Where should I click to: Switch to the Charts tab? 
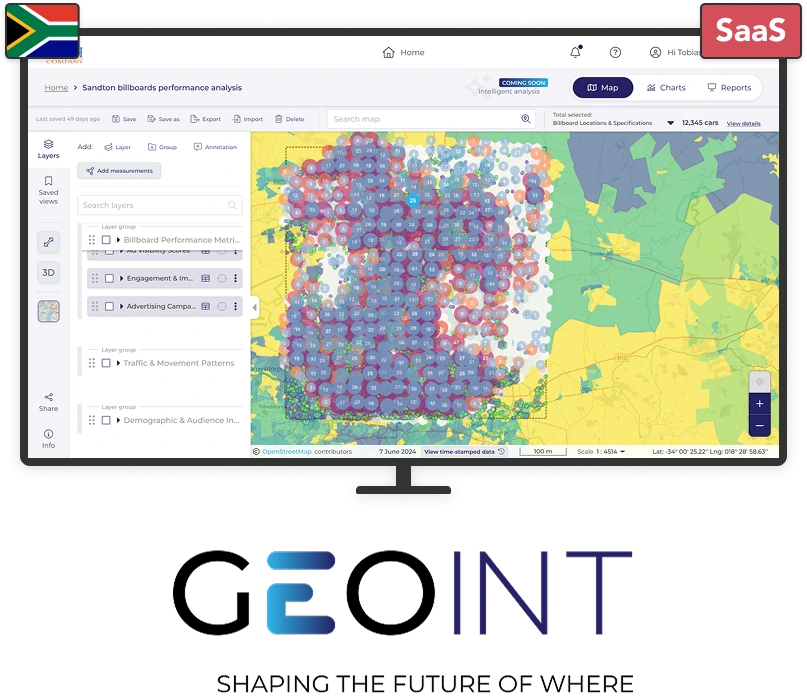[666, 88]
